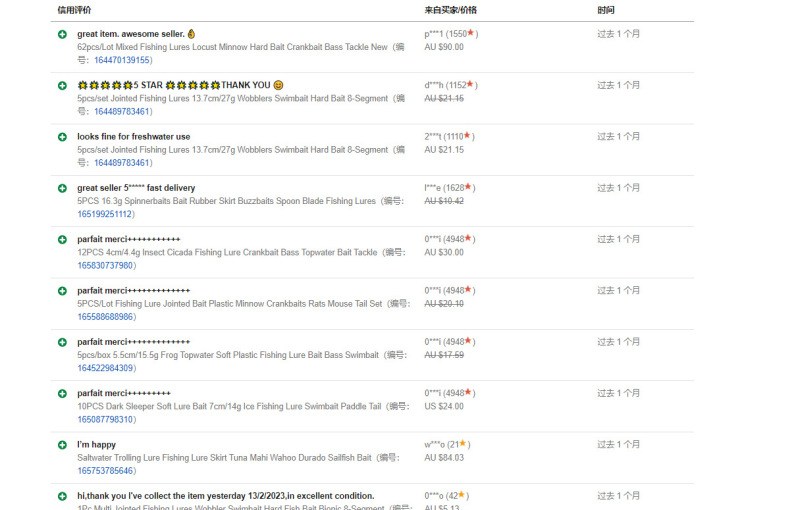
Task: Open item 164489783461 under 'looks fine' review
Action: coord(122,163)
